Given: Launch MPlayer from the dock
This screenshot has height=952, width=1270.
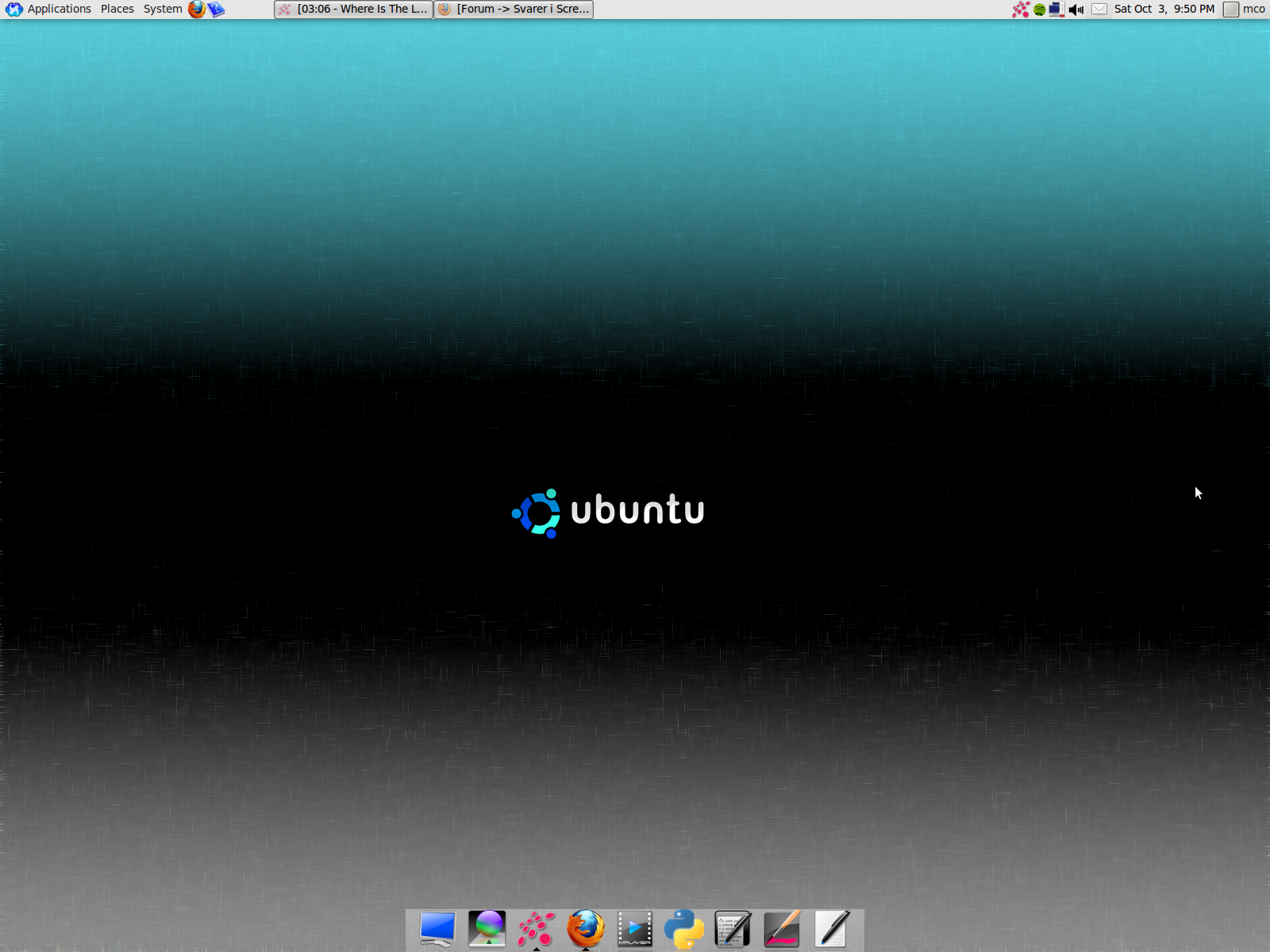Looking at the screenshot, I should tap(635, 929).
